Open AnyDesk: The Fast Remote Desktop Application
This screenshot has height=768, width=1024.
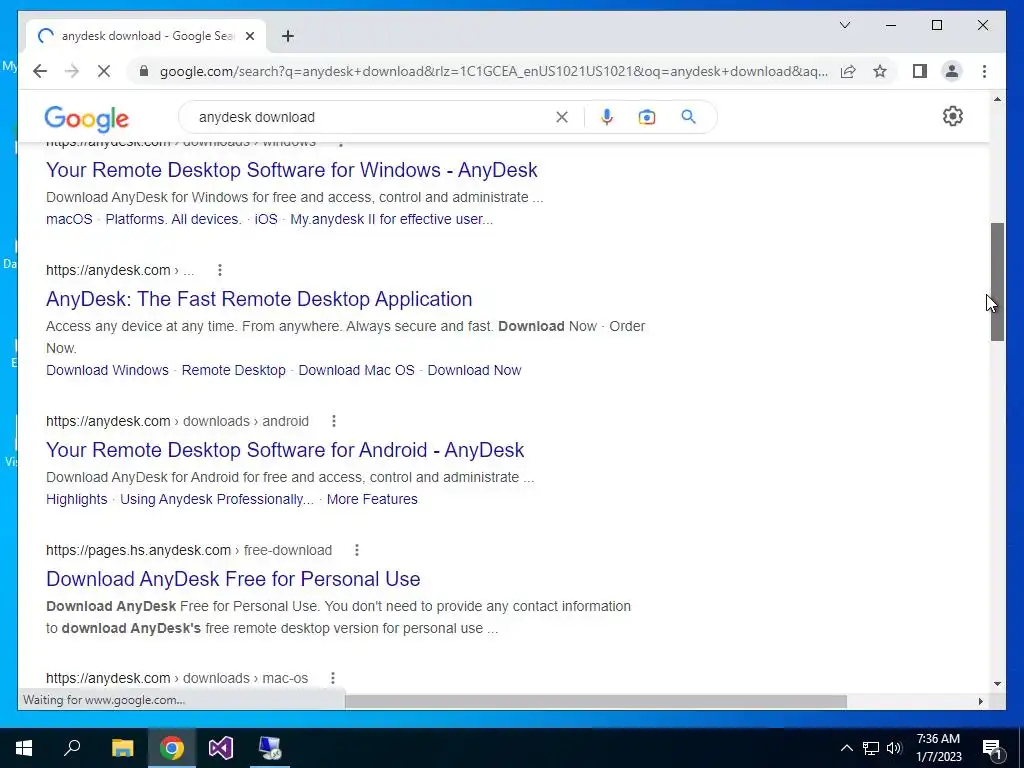pyautogui.click(x=259, y=299)
